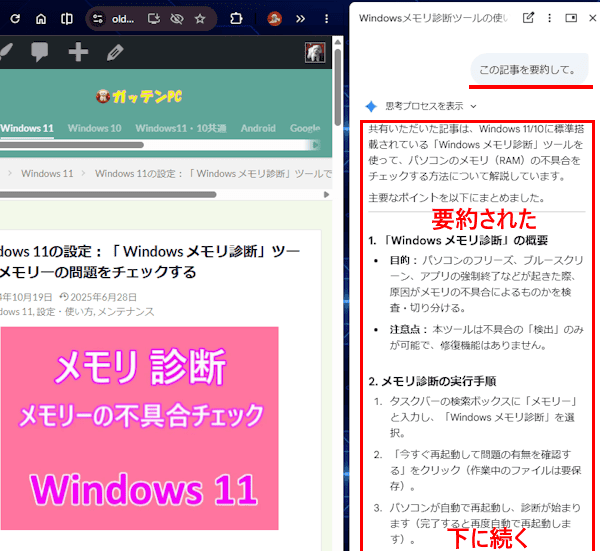The image size is (600, 551).
Task: Click step 2 今すぐ再起動して text
Action: point(485,470)
